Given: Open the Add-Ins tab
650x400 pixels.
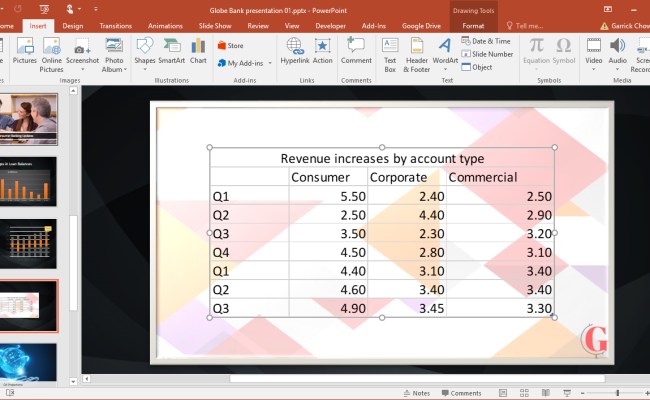Looking at the screenshot, I should pyautogui.click(x=374, y=26).
